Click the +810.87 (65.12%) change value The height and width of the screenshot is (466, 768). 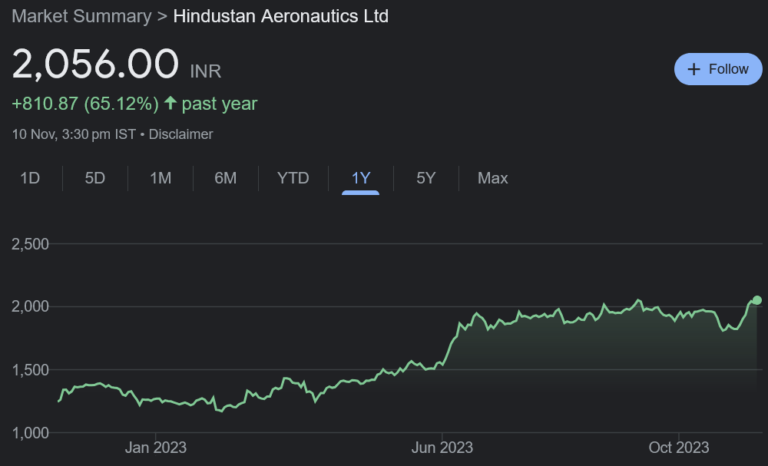[84, 103]
